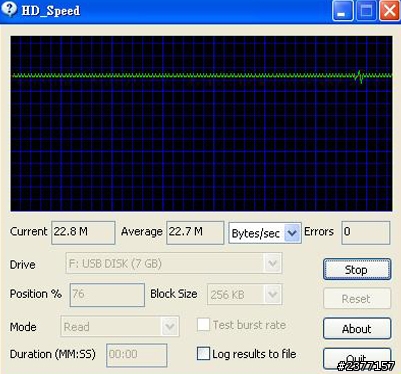This screenshot has width=401, height=374.
Task: Click the Duration field showing 00:00
Action: pos(137,355)
